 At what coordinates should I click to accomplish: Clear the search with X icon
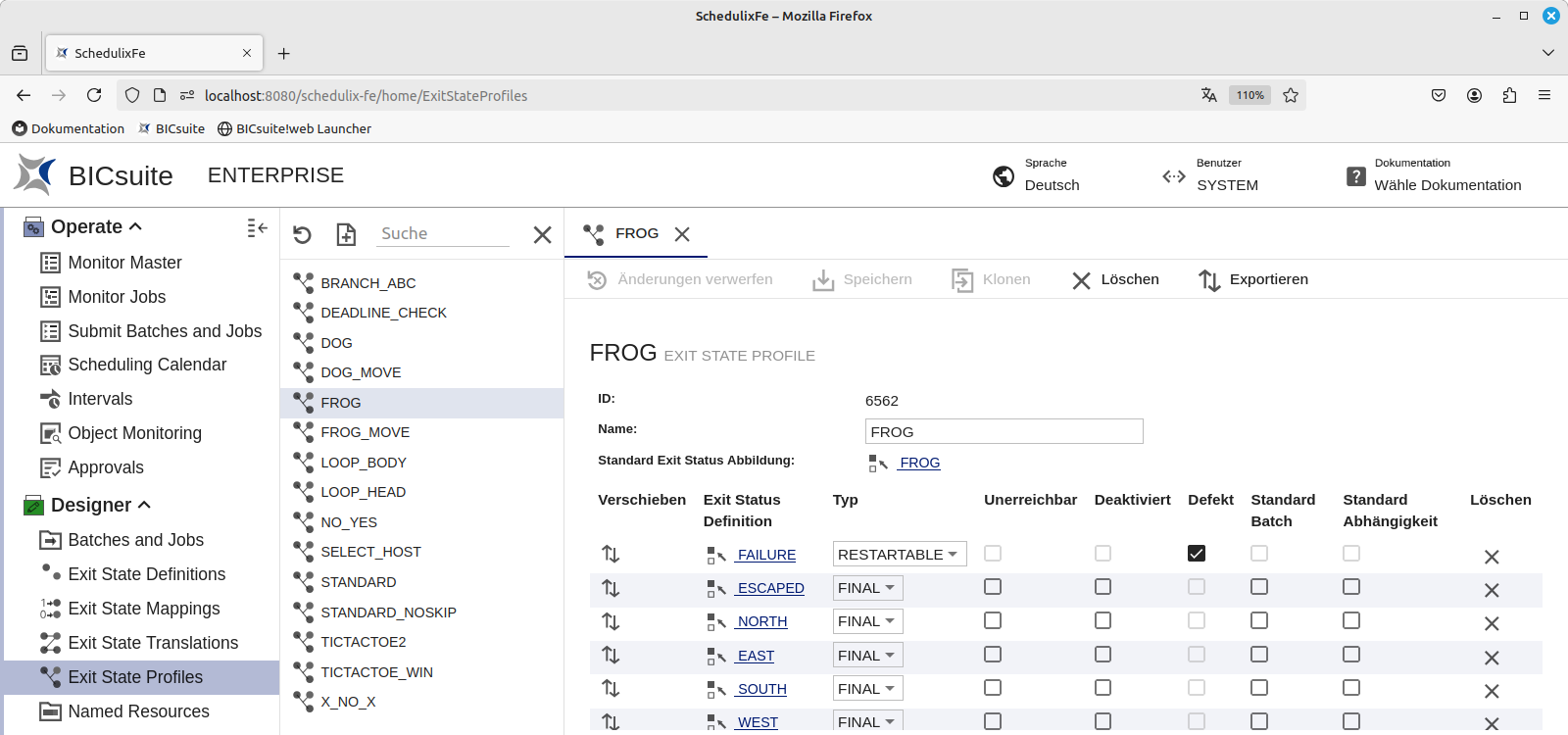(x=542, y=234)
